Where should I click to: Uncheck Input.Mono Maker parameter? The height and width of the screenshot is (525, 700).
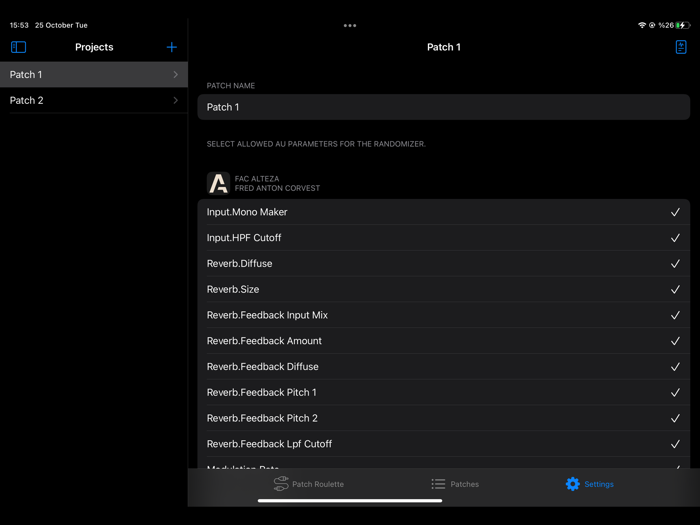[x=675, y=212]
